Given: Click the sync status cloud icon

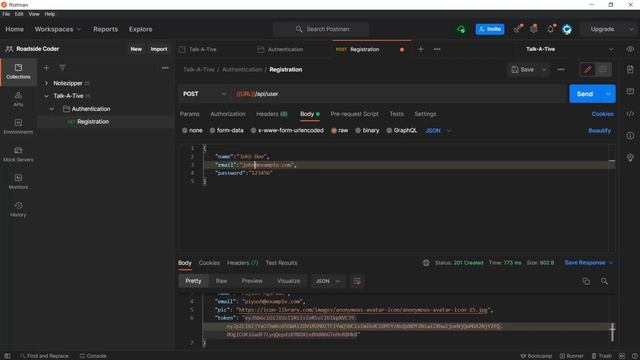Looking at the screenshot, I should 461,29.
